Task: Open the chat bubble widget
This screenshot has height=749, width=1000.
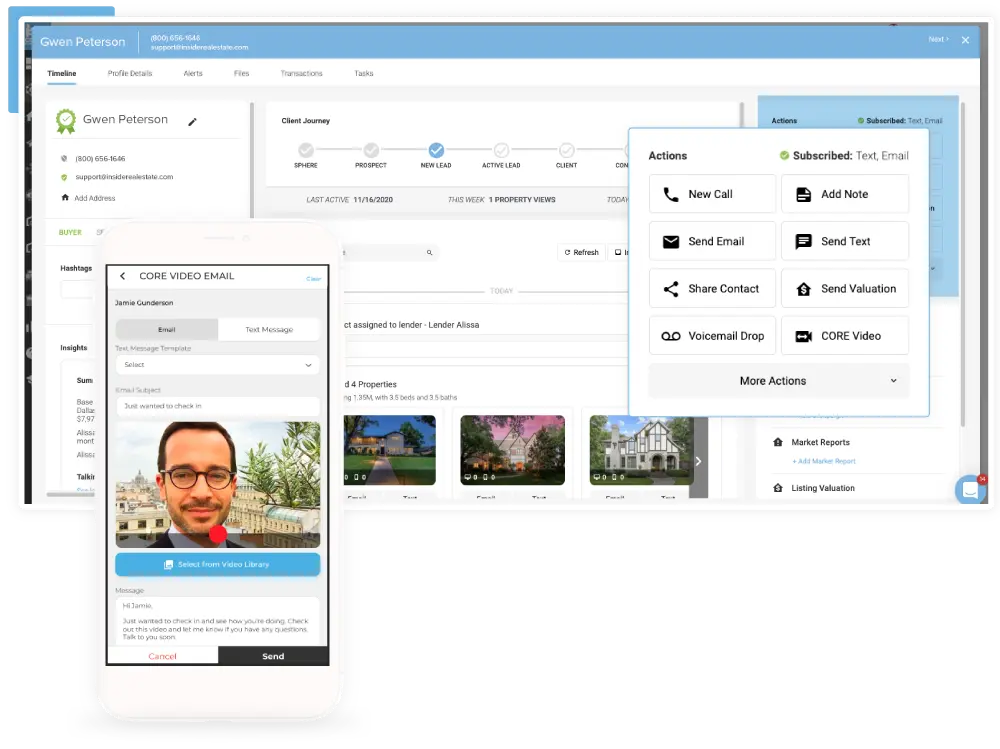Action: (x=970, y=489)
